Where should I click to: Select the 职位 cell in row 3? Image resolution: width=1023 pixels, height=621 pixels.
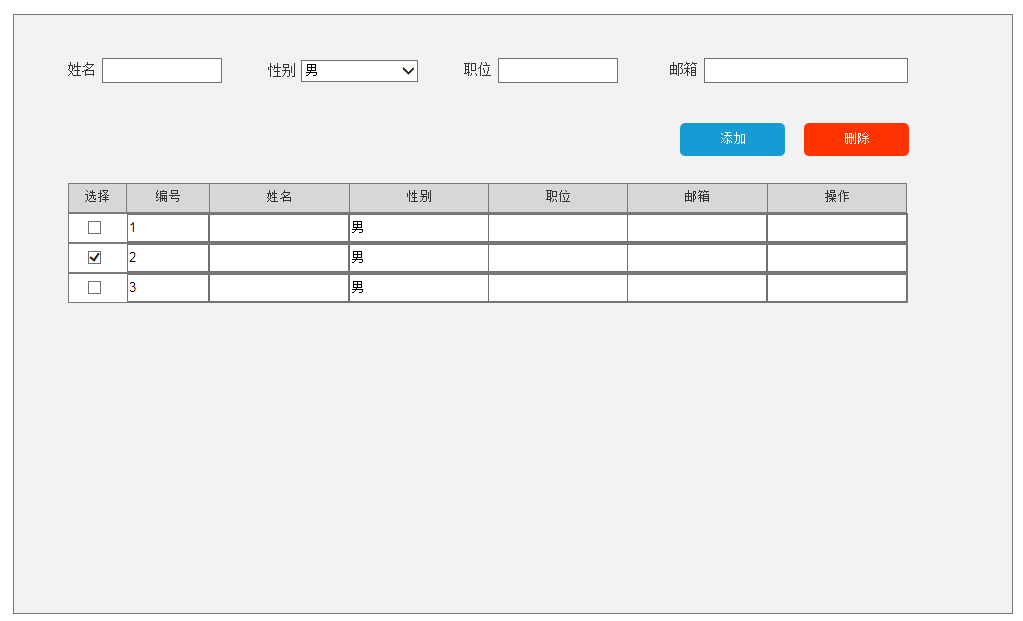558,288
